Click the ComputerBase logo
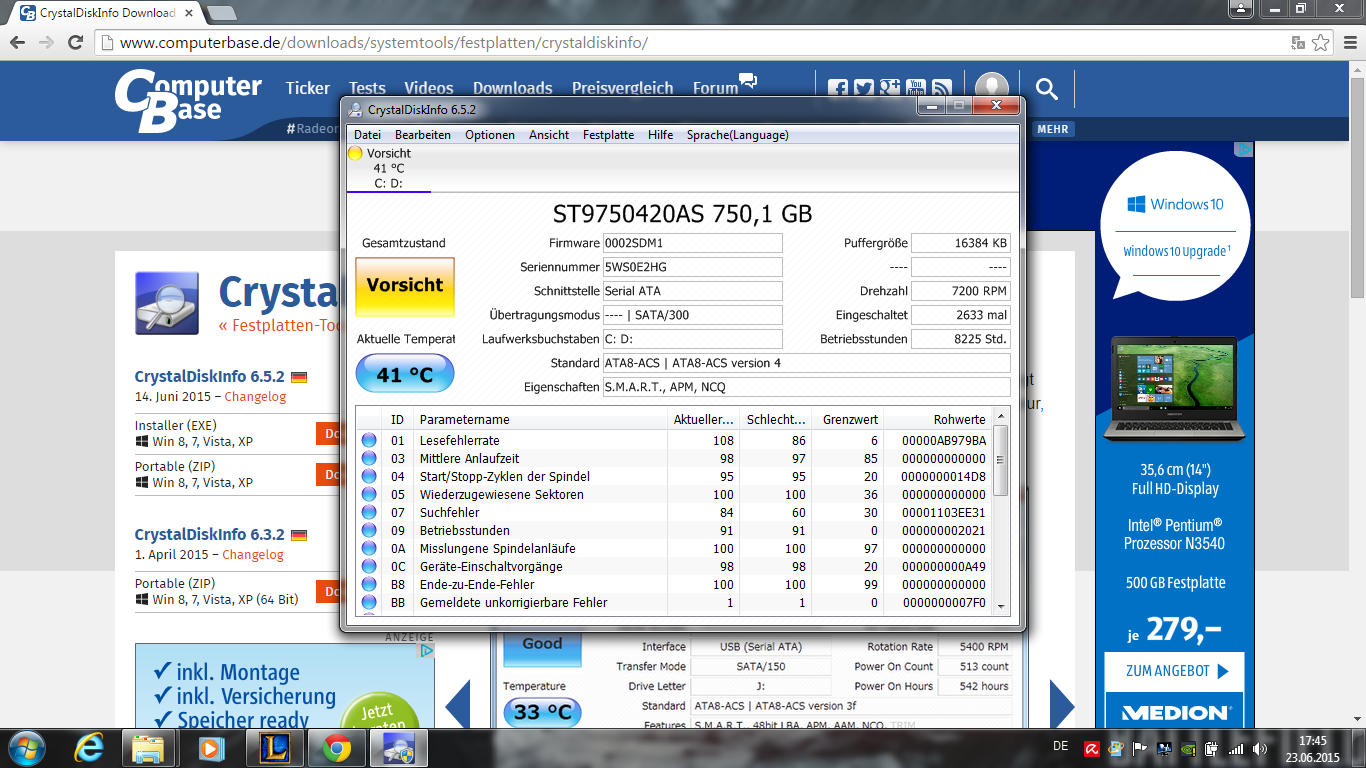The width and height of the screenshot is (1366, 768). coord(188,100)
